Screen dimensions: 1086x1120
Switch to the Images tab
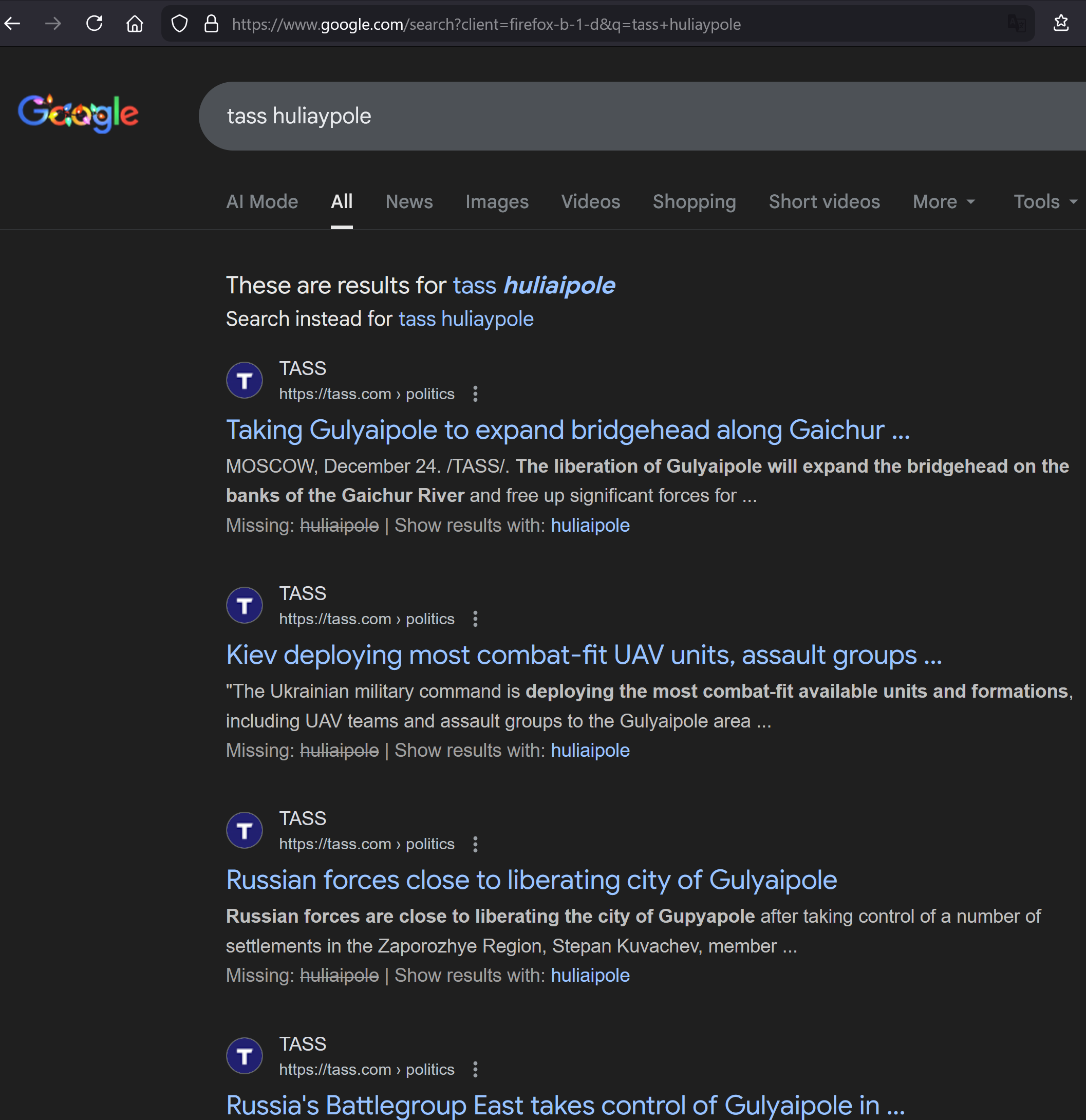[496, 202]
